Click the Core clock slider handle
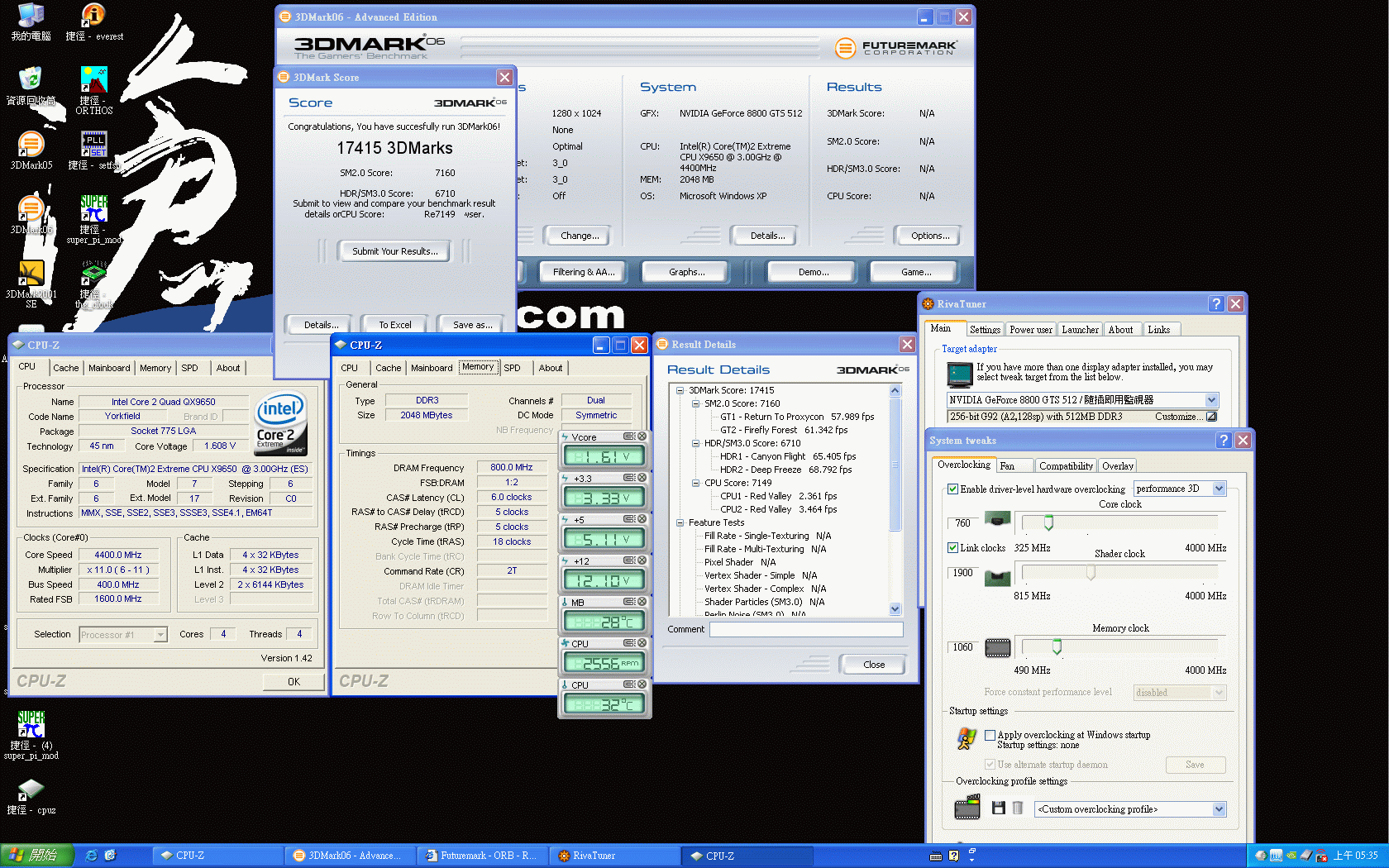Viewport: 1389px width, 868px height. tap(1048, 522)
